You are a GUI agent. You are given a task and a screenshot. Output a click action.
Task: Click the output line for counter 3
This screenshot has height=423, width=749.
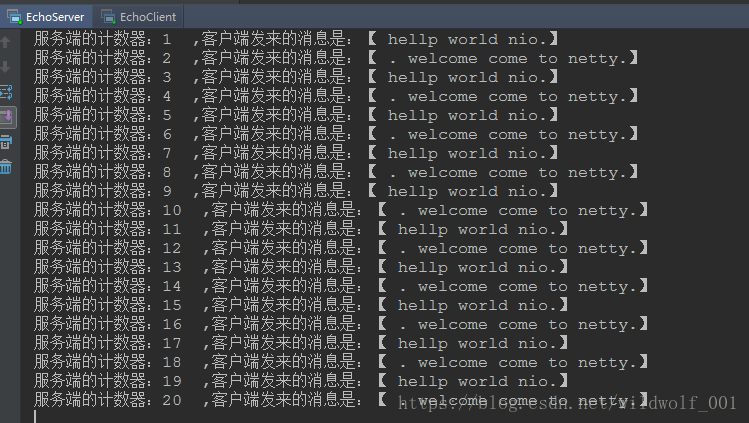[x=296, y=77]
